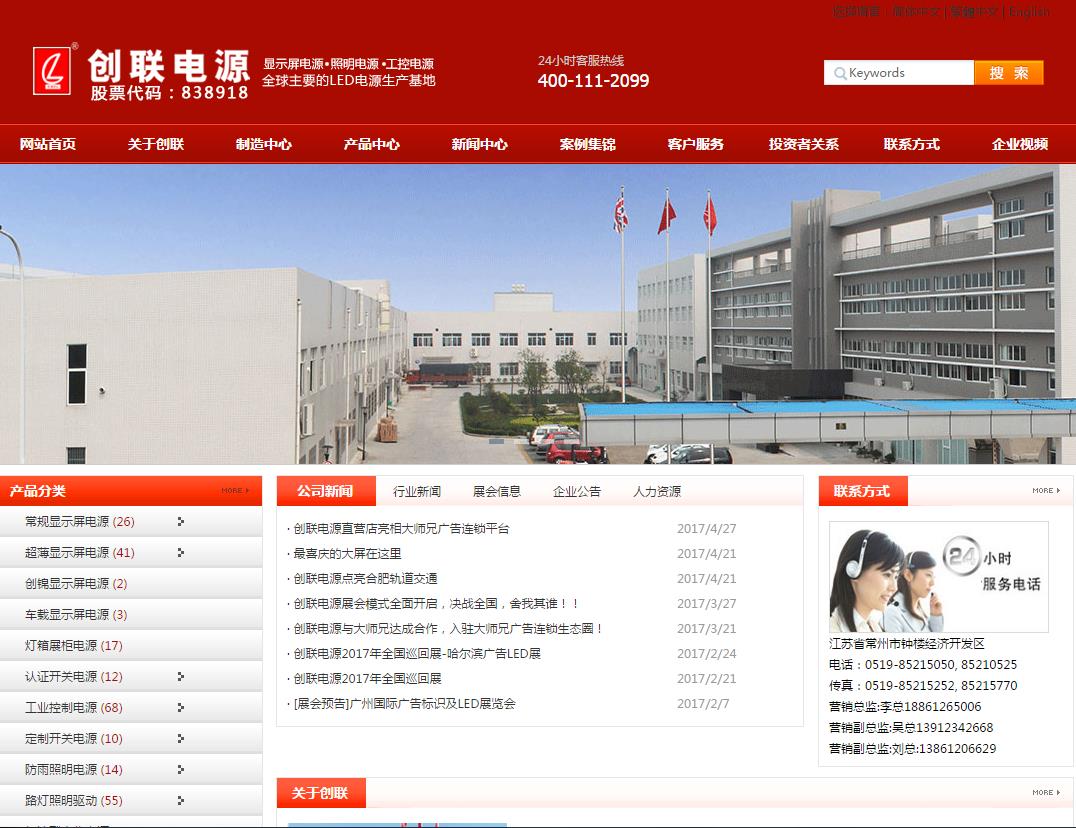Click the search magnifier icon in Keywords box
This screenshot has height=828, width=1076.
click(840, 73)
